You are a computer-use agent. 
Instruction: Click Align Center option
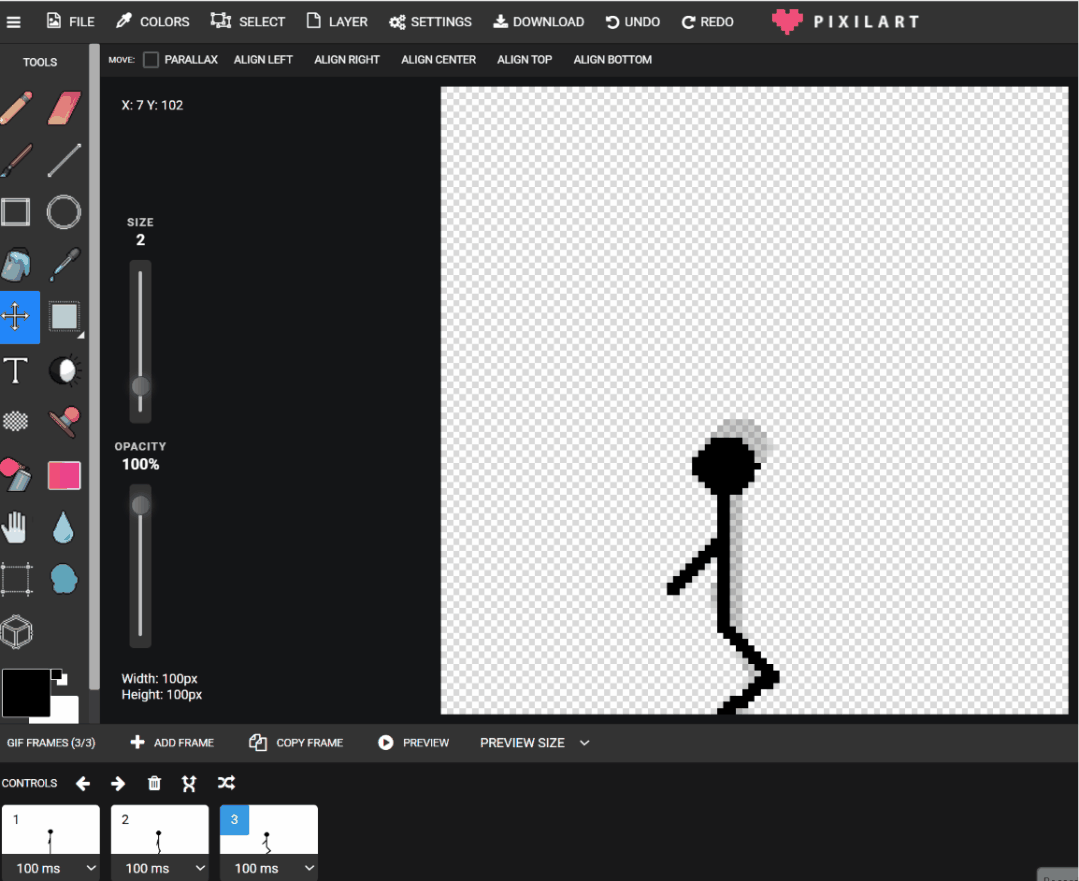(438, 60)
